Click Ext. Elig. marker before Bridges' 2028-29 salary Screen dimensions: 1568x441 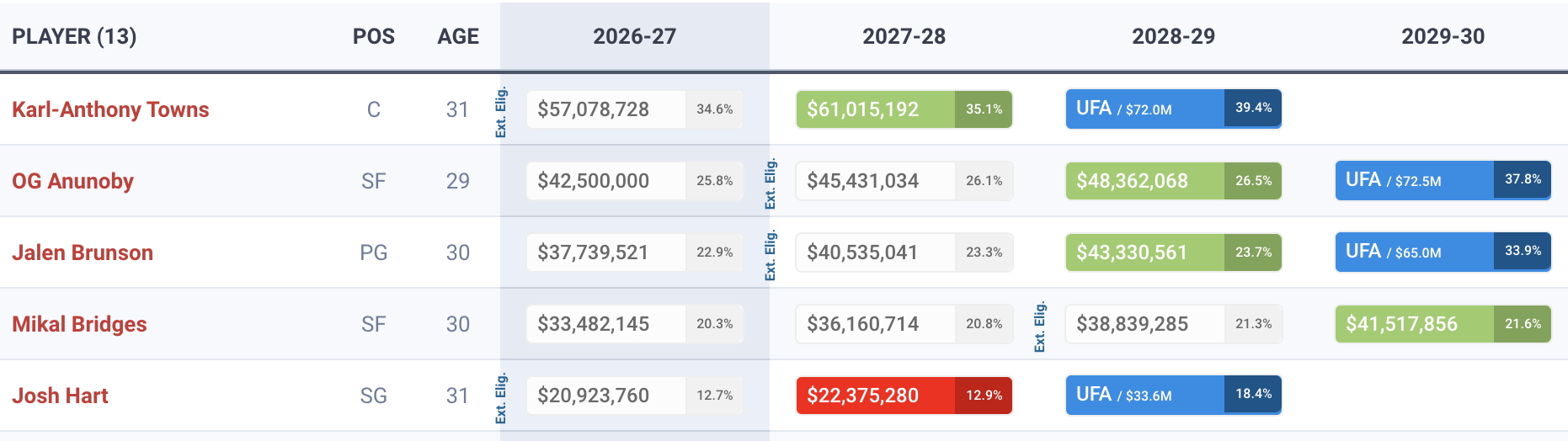1040,327
